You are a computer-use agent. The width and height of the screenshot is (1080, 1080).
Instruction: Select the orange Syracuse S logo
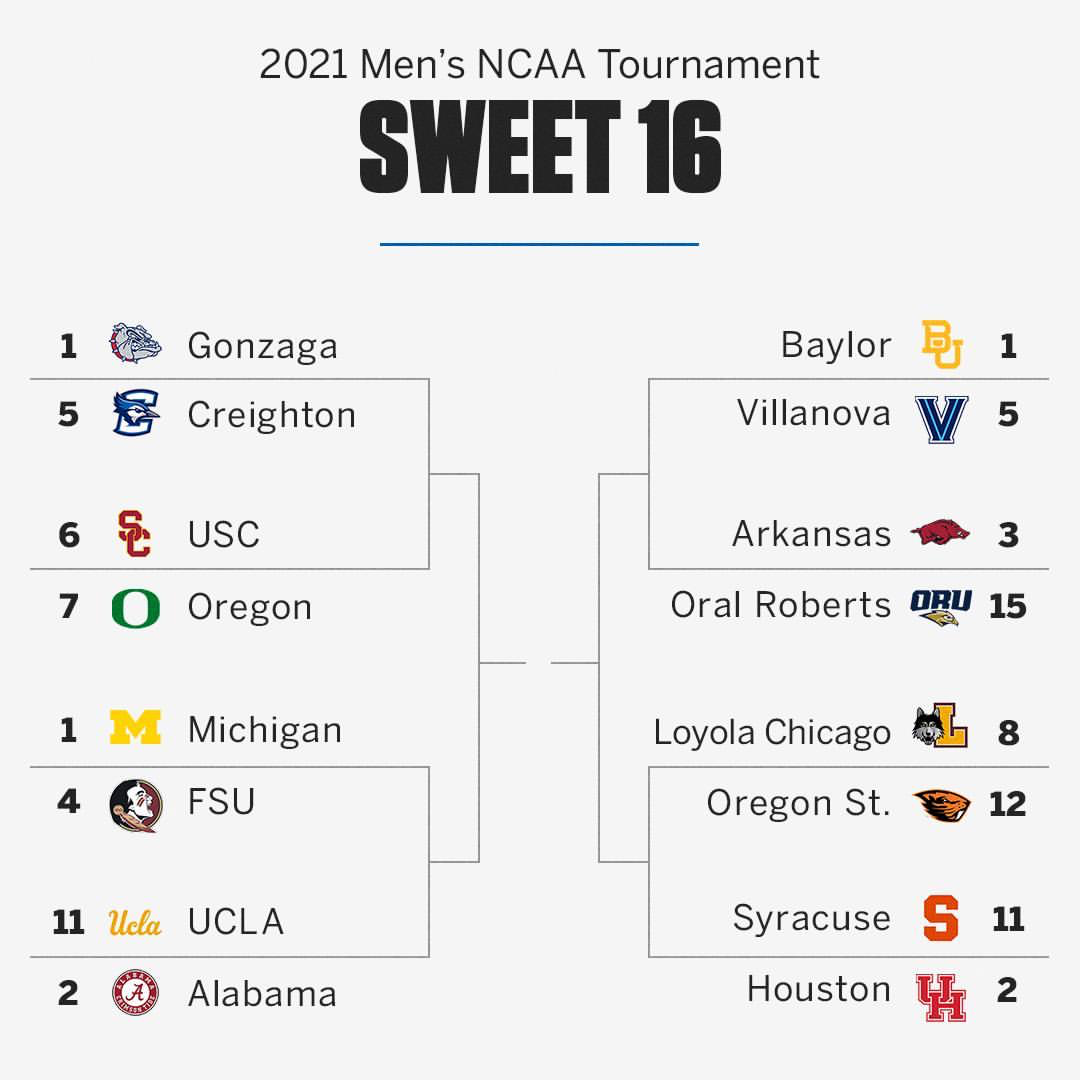click(x=941, y=918)
